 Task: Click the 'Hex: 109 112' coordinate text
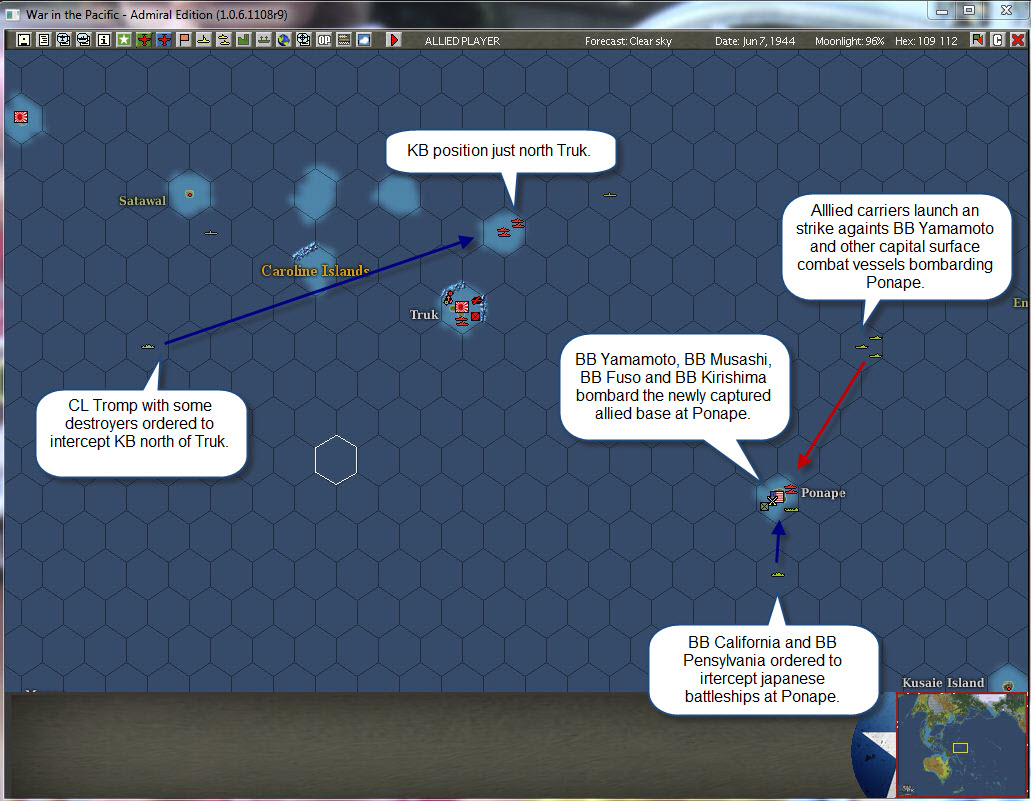click(x=926, y=41)
